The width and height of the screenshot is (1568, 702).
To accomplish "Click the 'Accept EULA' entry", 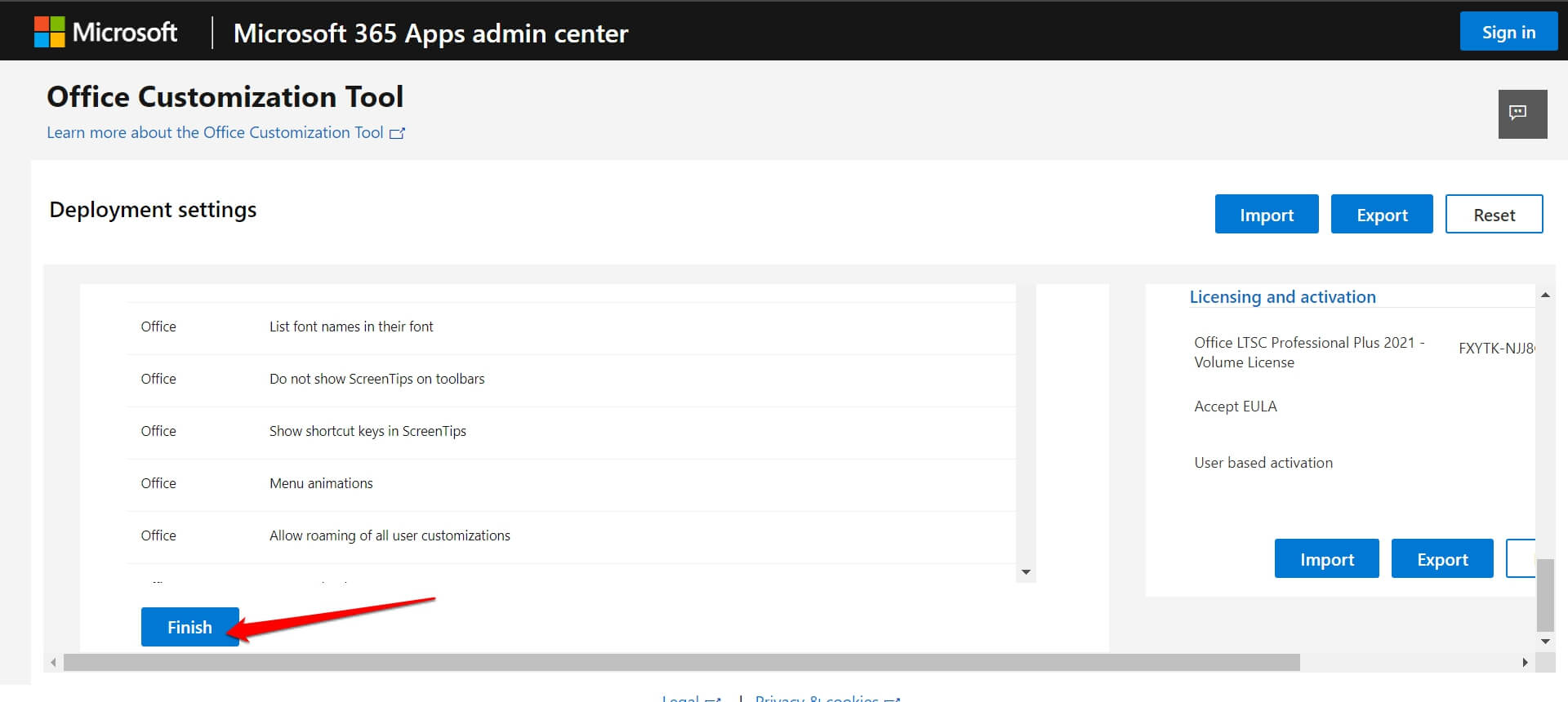I will click(1236, 407).
